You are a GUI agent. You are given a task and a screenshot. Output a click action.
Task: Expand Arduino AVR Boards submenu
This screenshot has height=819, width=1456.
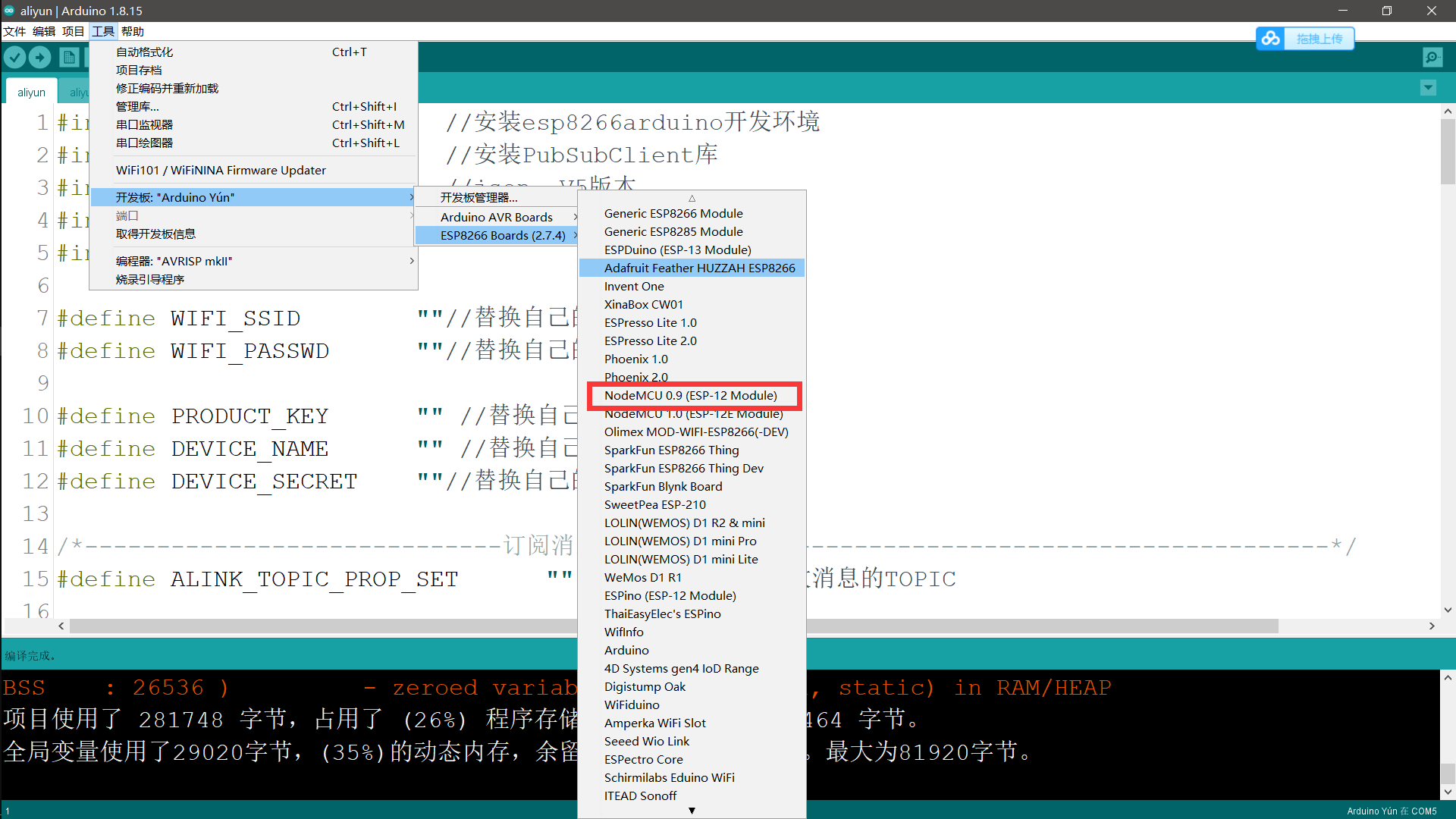[497, 217]
